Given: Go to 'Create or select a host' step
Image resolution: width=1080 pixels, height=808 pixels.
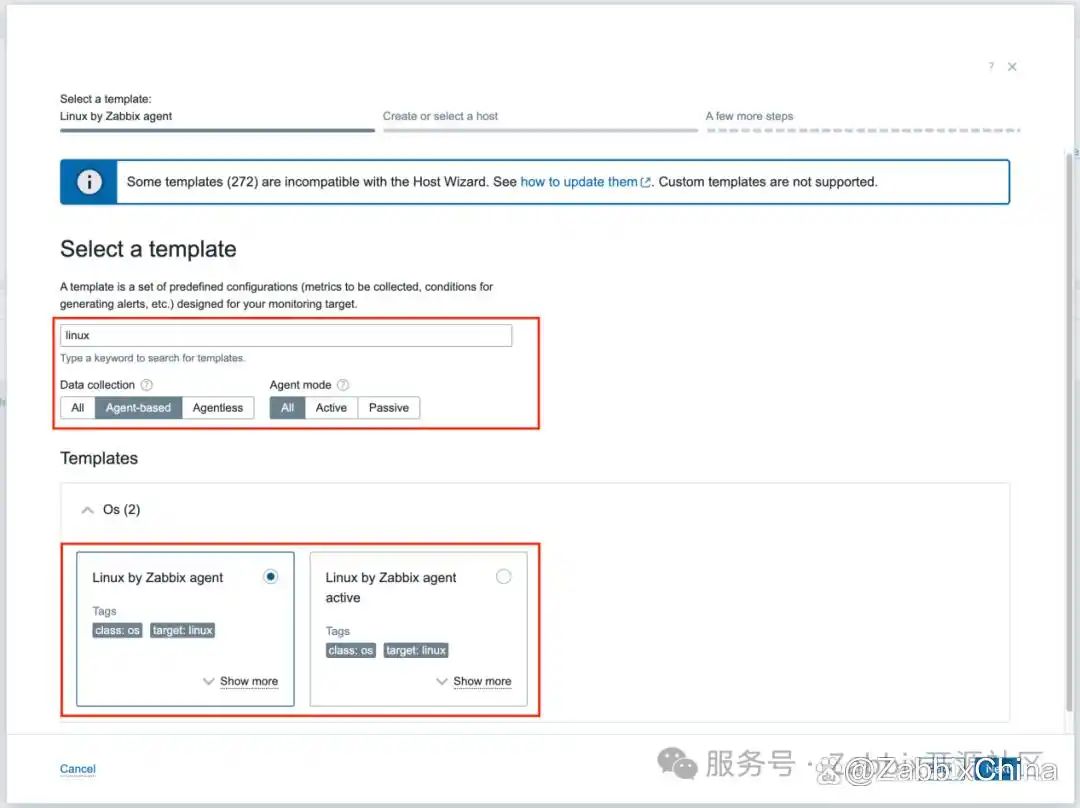Looking at the screenshot, I should pyautogui.click(x=540, y=121).
